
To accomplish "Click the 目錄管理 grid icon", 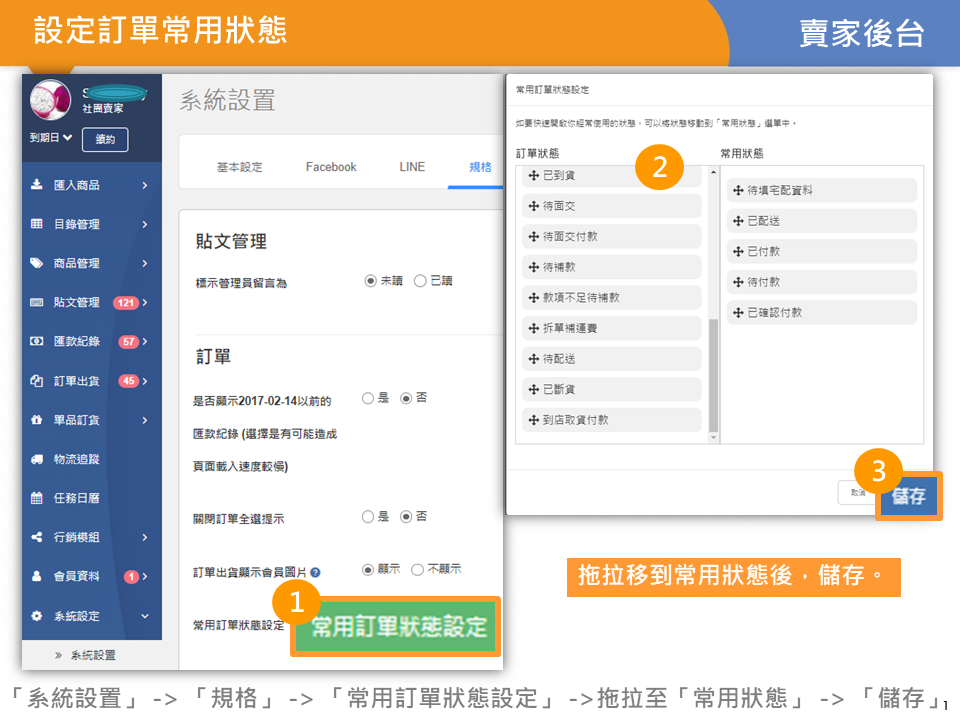I will tap(37, 224).
